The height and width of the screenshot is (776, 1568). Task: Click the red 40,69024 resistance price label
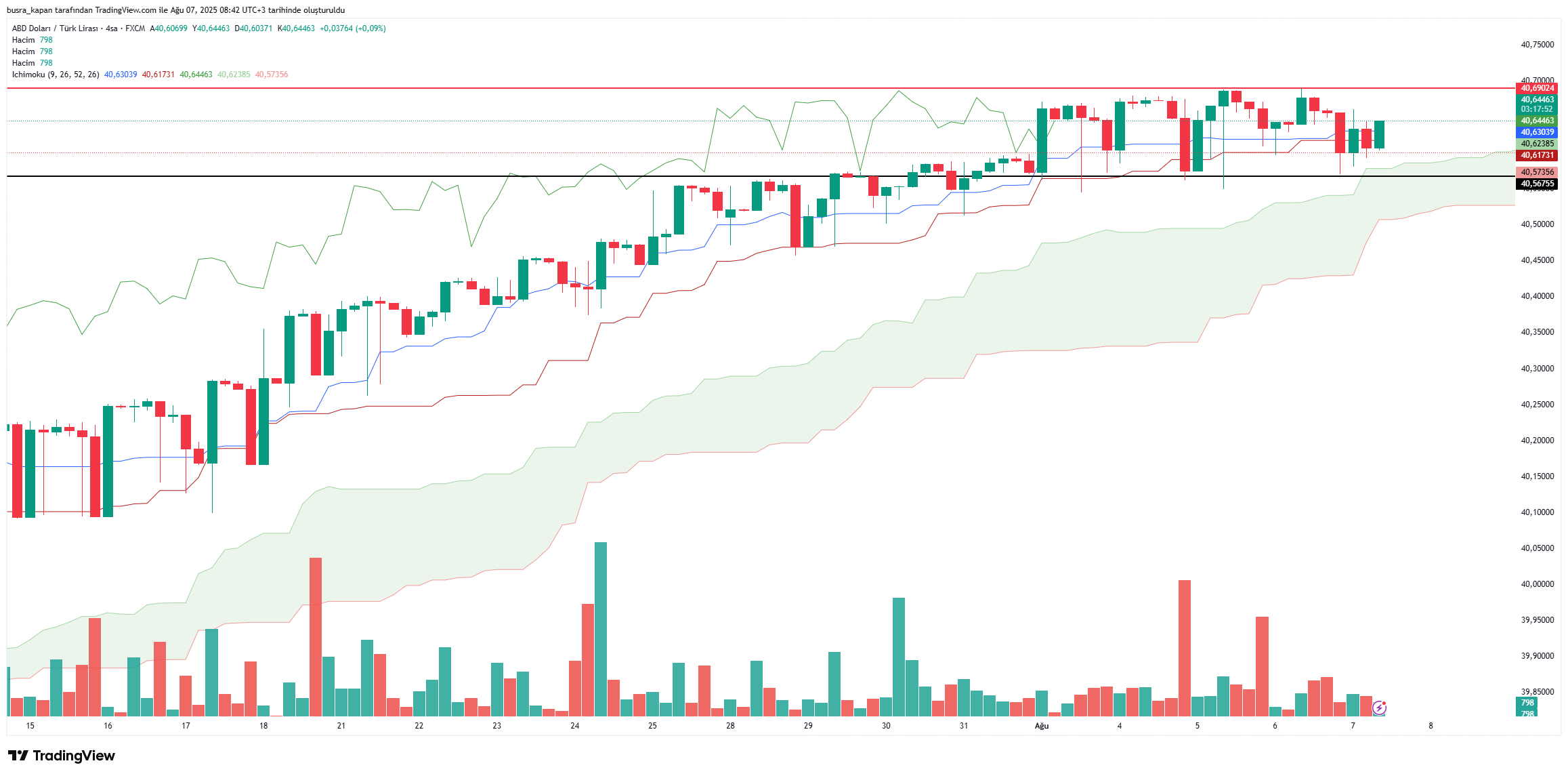[x=1537, y=88]
